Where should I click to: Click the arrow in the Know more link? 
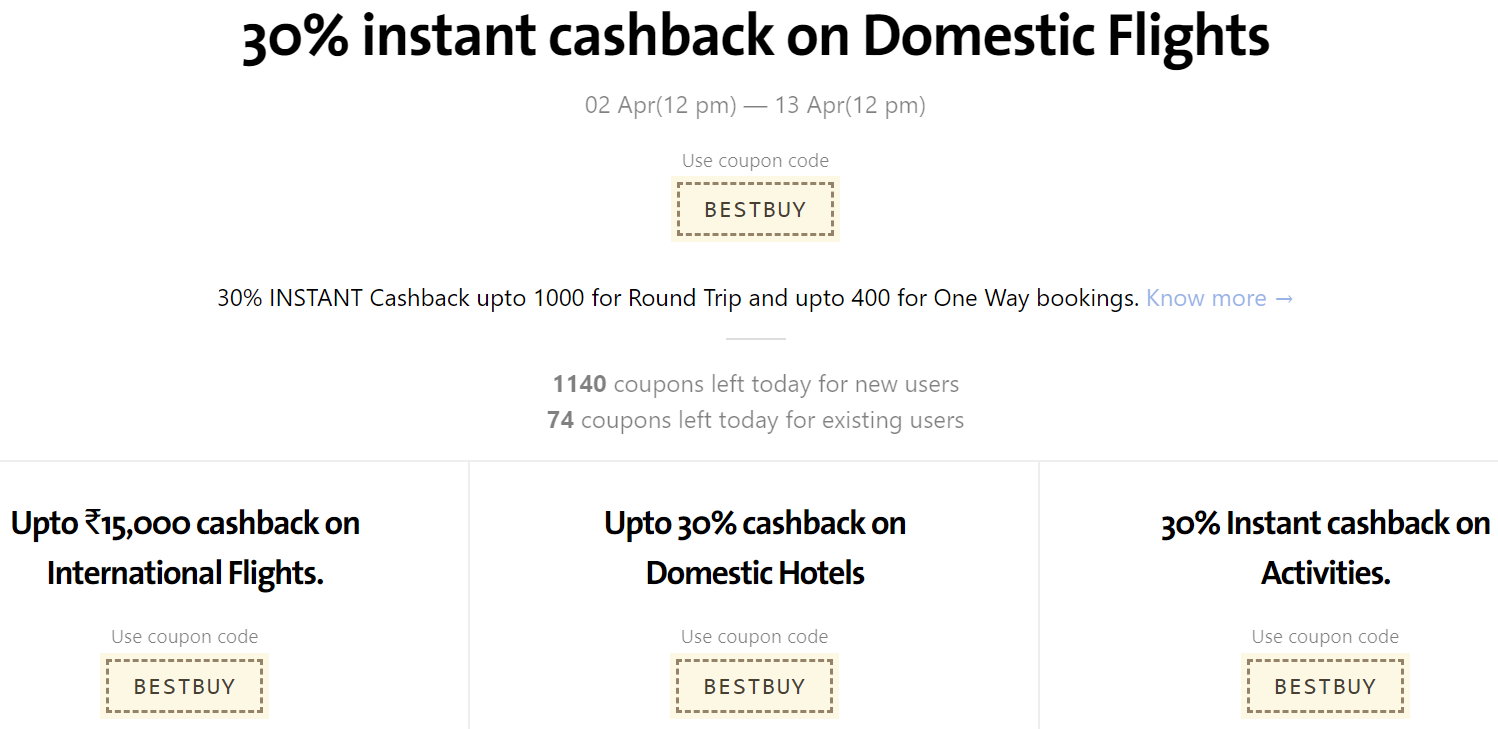point(1285,297)
